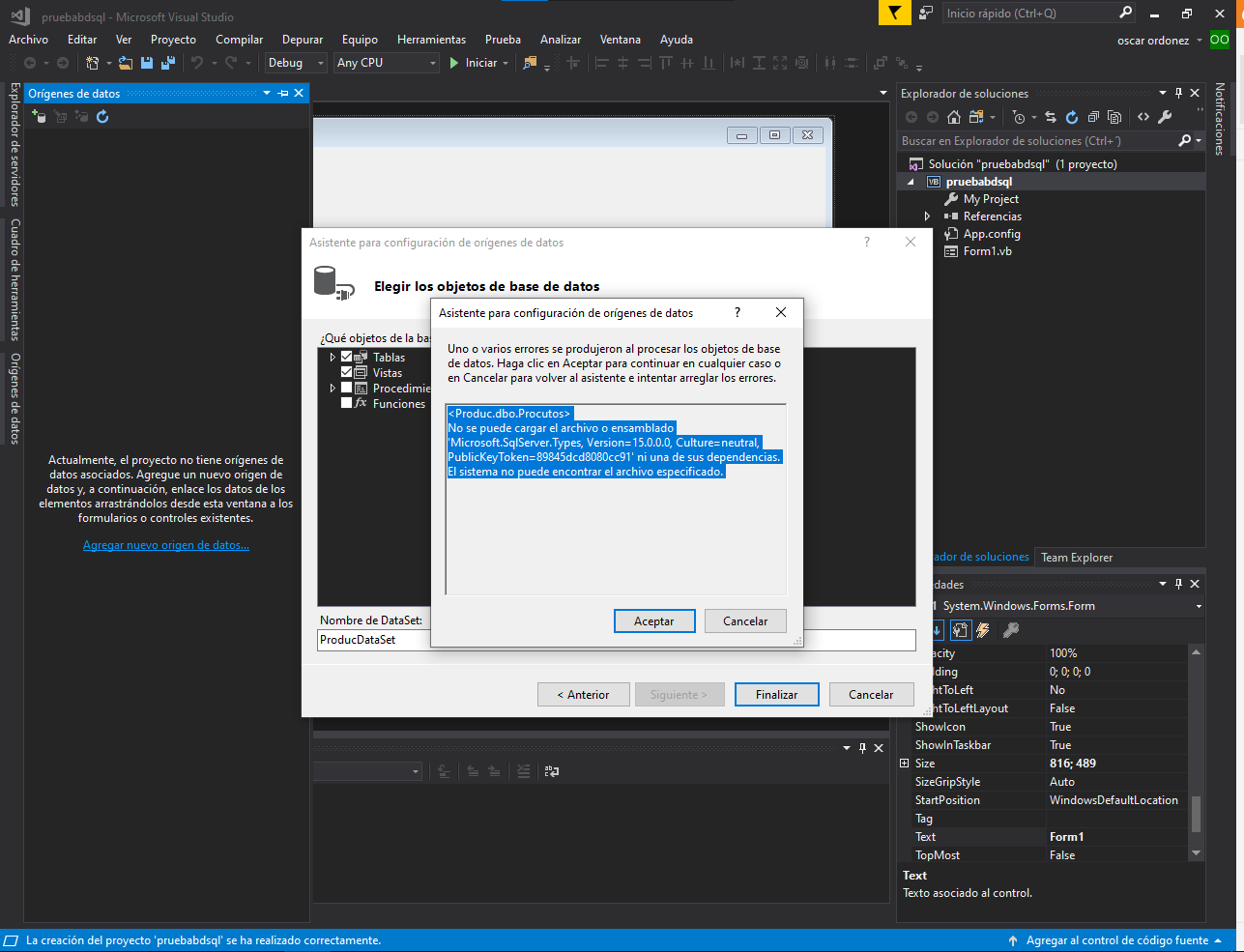Click the Events lightning icon in Properties

[x=983, y=630]
